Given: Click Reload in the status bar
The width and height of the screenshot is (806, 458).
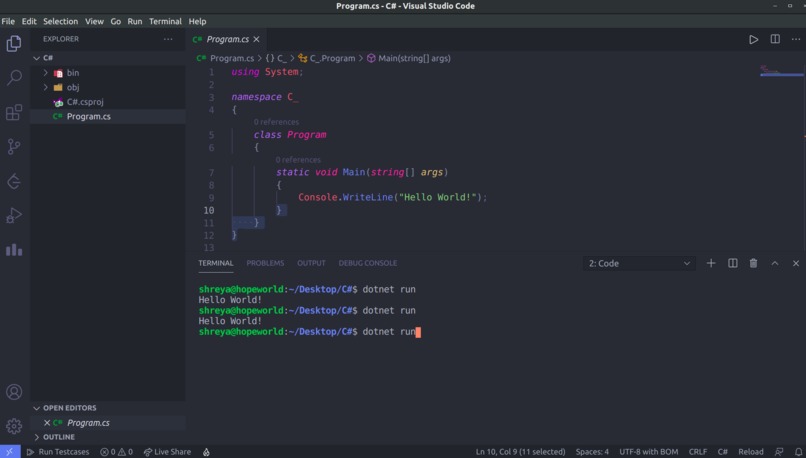Looking at the screenshot, I should click(750, 452).
